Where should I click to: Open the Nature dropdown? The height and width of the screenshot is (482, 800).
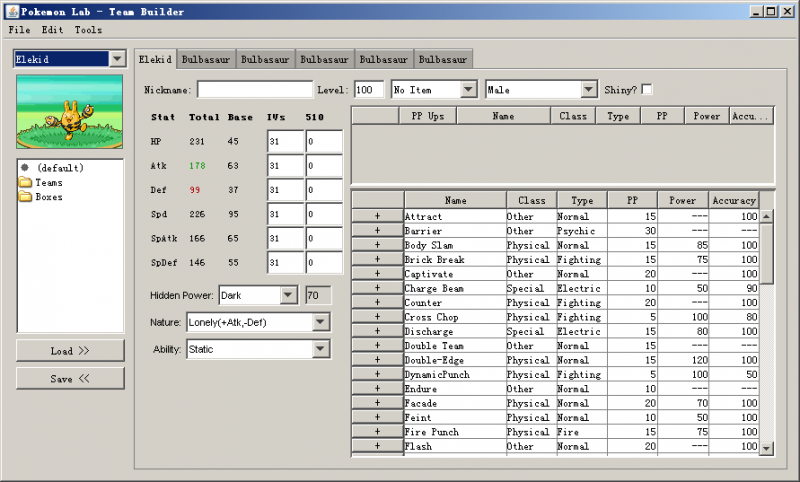click(x=320, y=322)
